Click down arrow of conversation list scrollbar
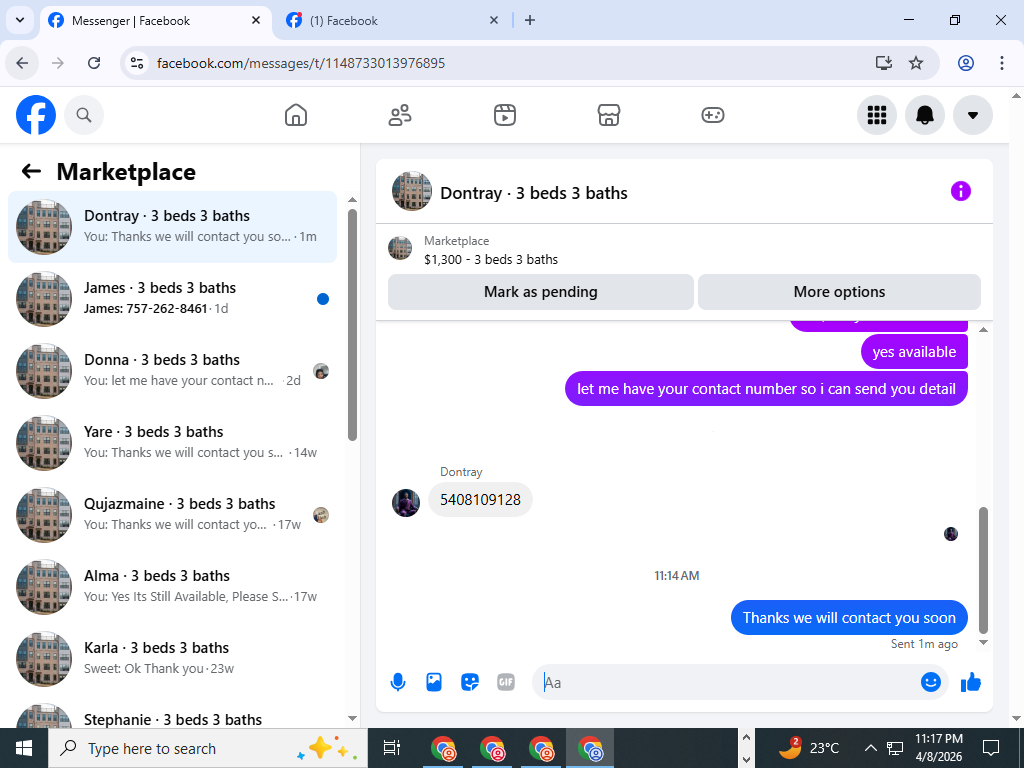Screen dimensions: 1024x768 [x=353, y=718]
